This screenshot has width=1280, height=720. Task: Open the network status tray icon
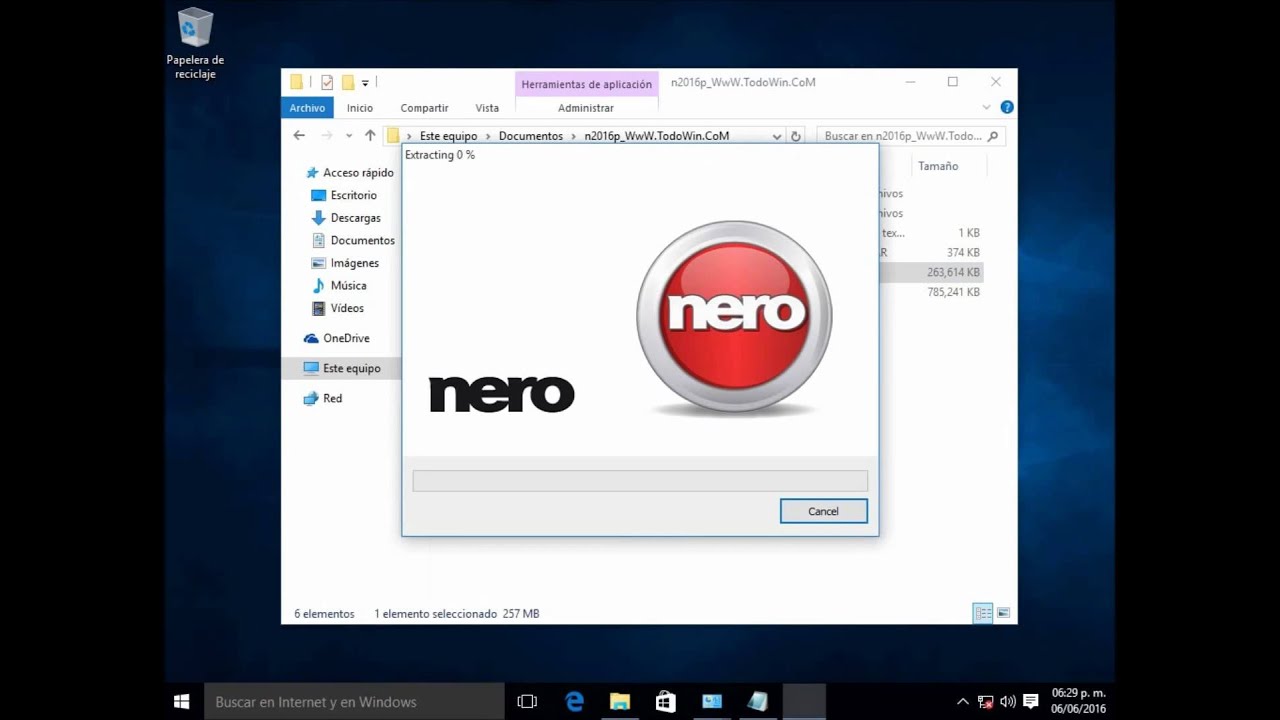tap(985, 702)
